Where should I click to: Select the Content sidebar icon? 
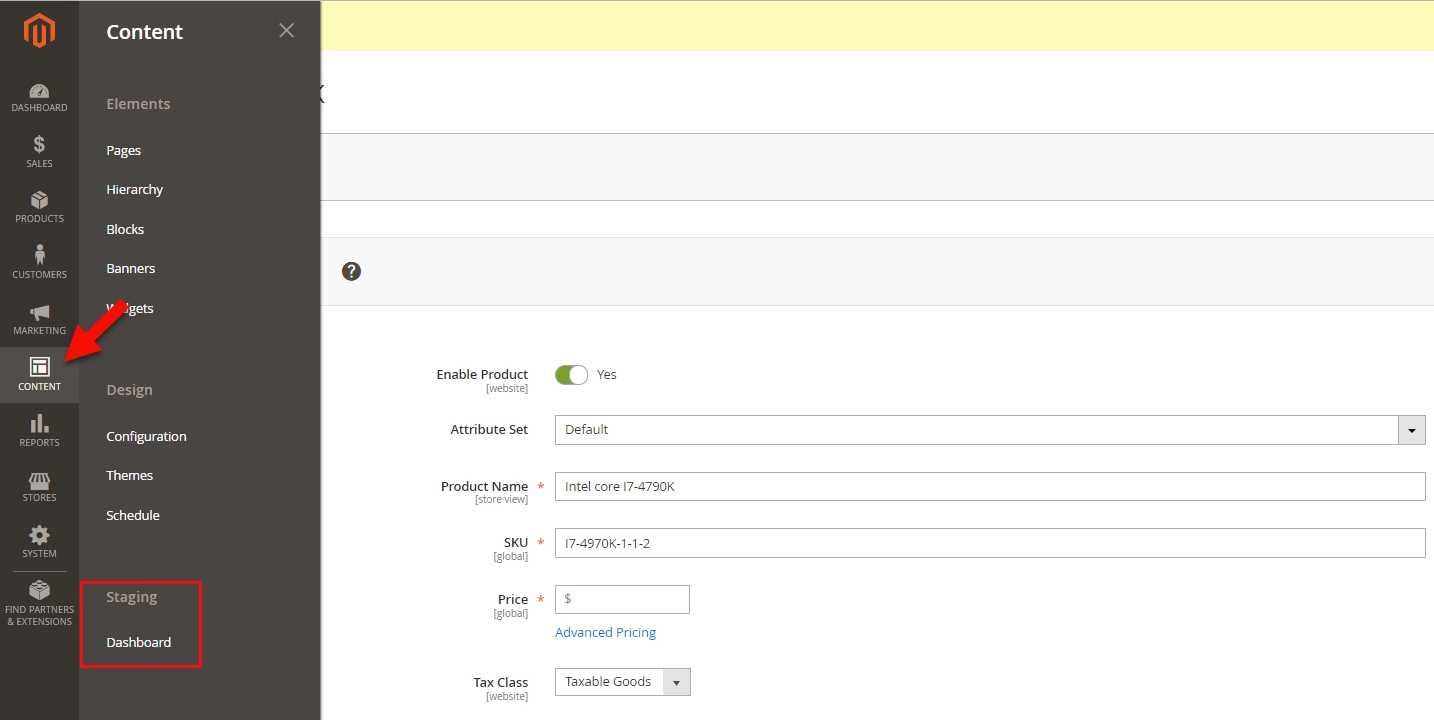pos(39,375)
